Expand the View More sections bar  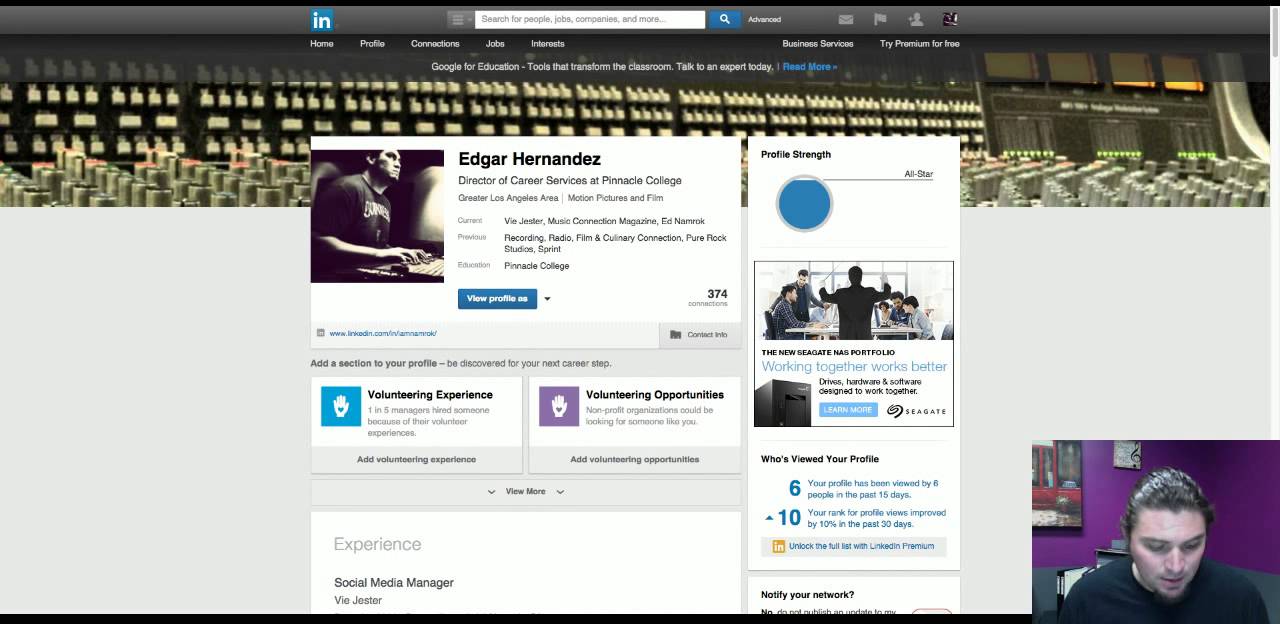(526, 492)
